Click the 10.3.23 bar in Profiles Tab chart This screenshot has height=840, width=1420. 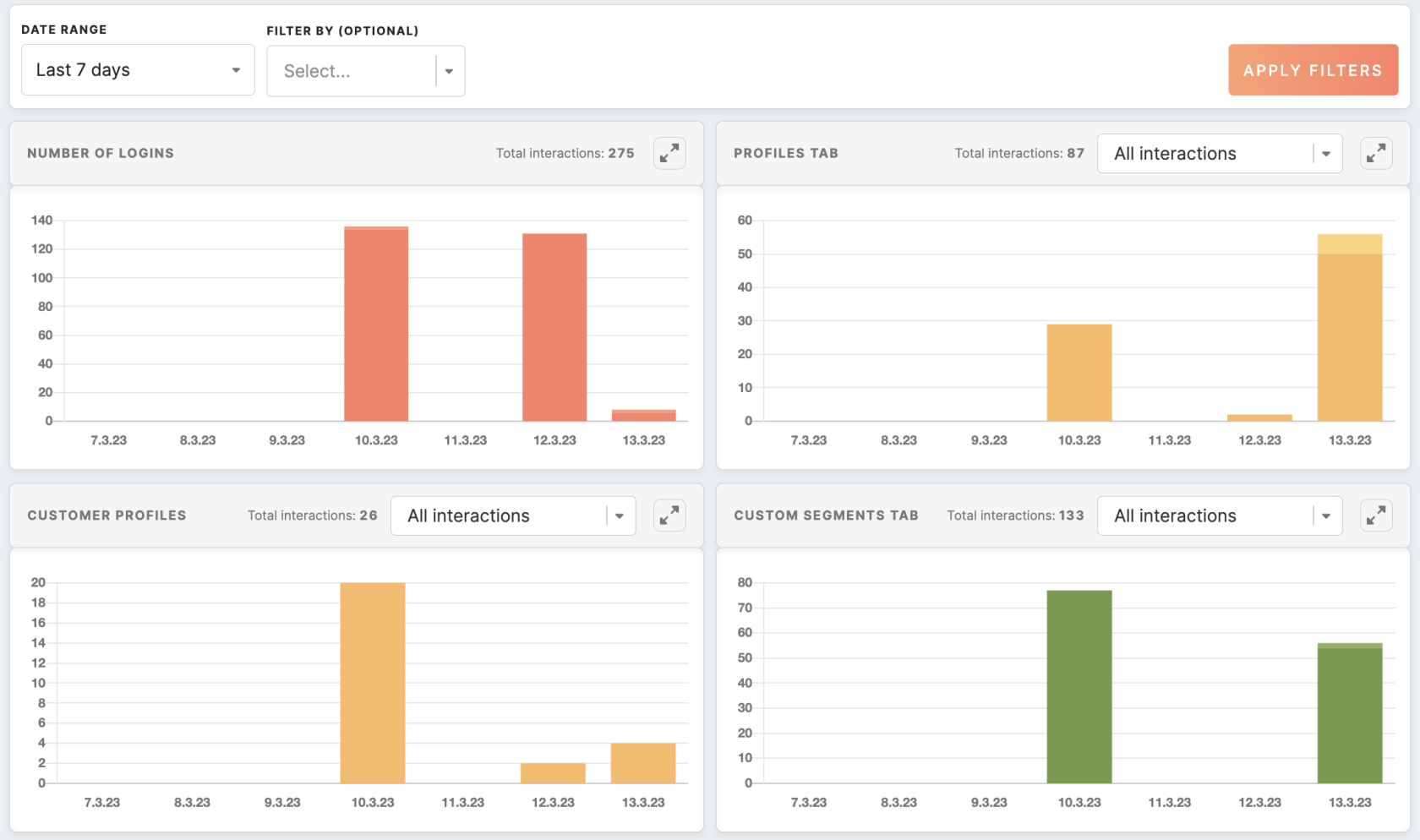(x=1079, y=373)
